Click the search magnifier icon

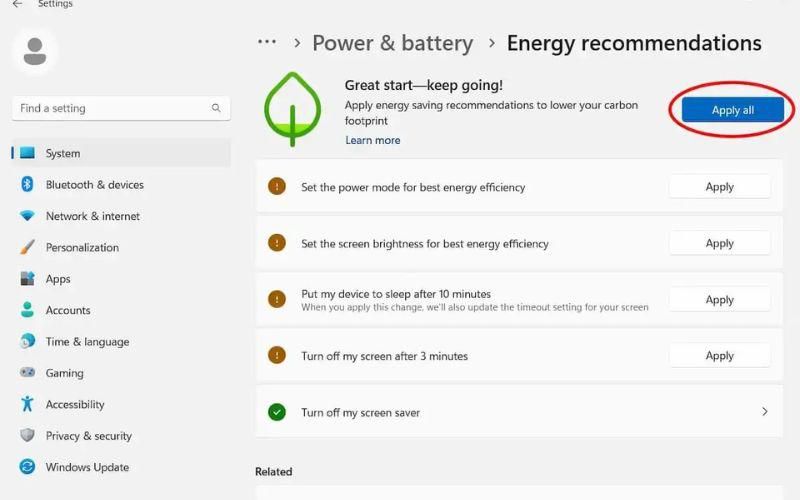216,108
